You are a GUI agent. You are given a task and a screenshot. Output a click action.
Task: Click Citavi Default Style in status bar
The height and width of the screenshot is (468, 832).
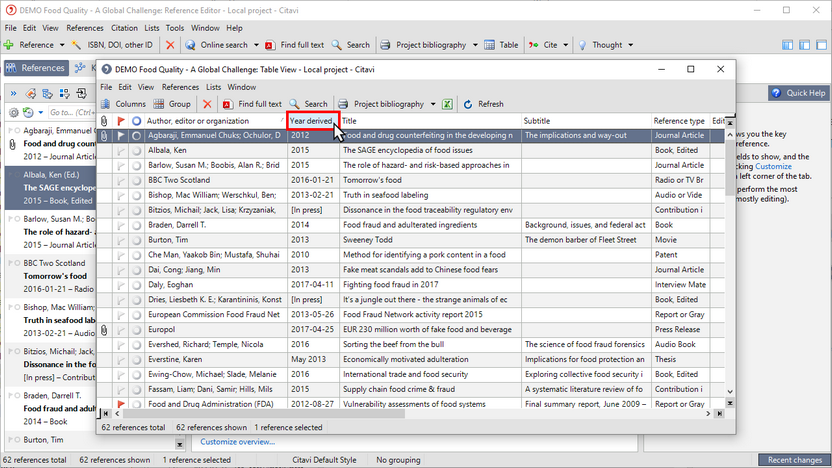324,460
